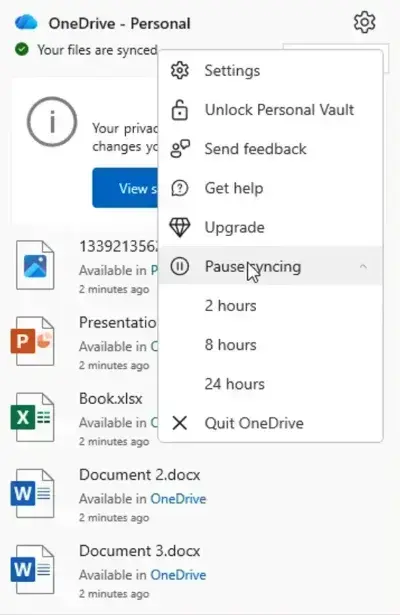Collapse the Pause syncing submenu chevron
400x615 pixels.
tap(363, 267)
